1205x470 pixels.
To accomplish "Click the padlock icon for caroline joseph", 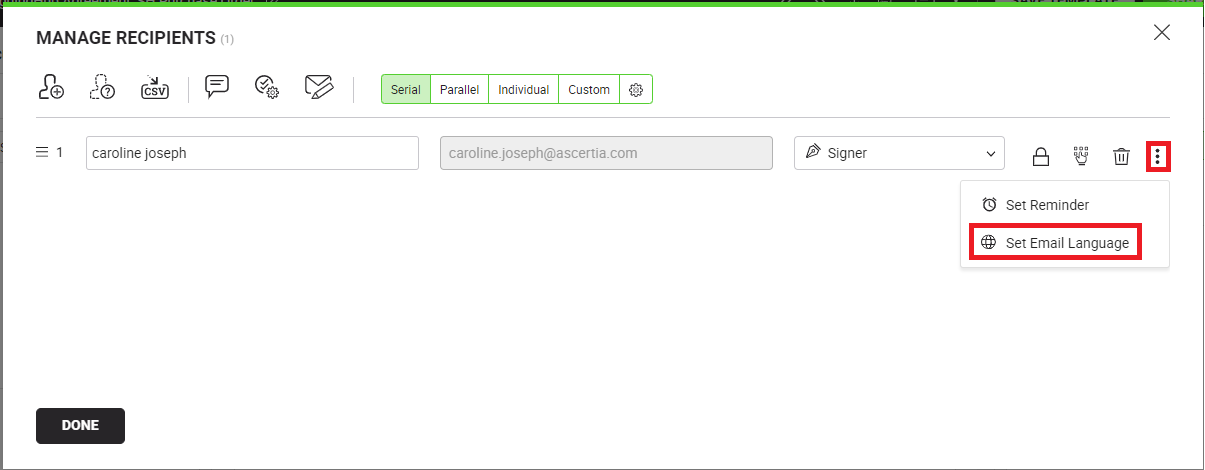I will pos(1040,156).
